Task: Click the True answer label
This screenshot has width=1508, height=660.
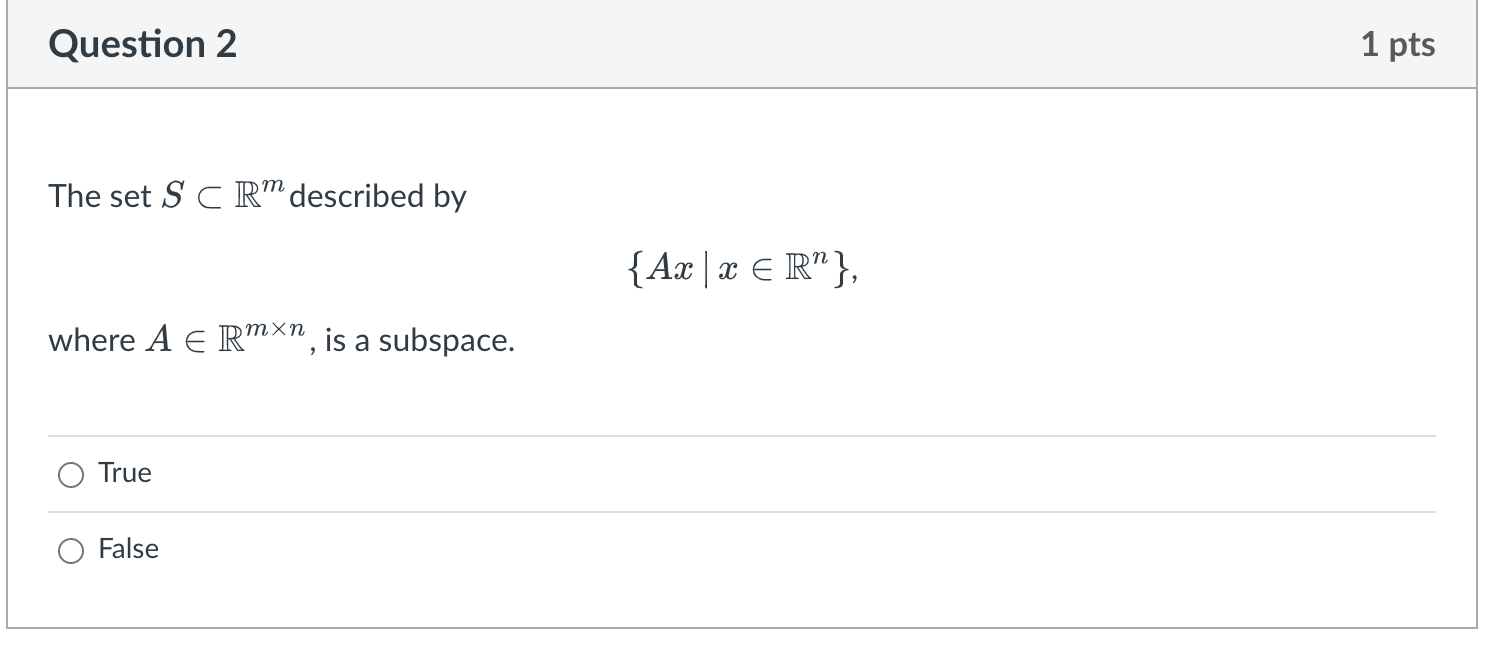Action: click(124, 473)
